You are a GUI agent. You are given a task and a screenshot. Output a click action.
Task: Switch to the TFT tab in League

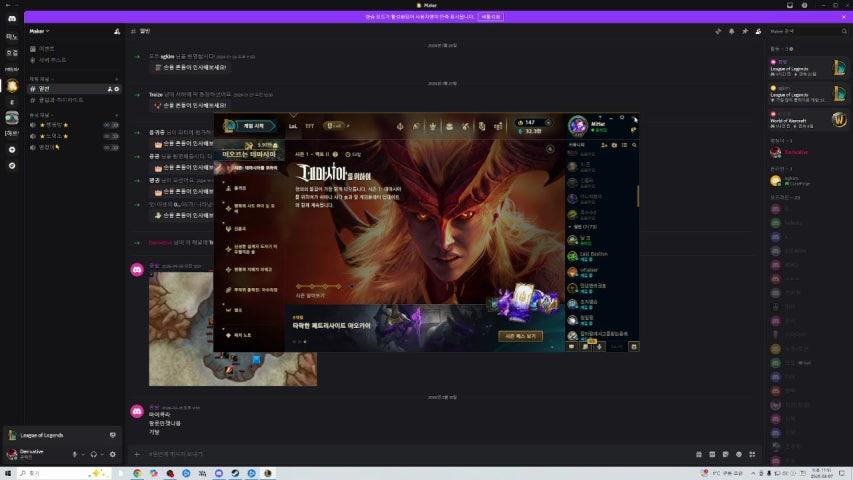click(x=309, y=126)
